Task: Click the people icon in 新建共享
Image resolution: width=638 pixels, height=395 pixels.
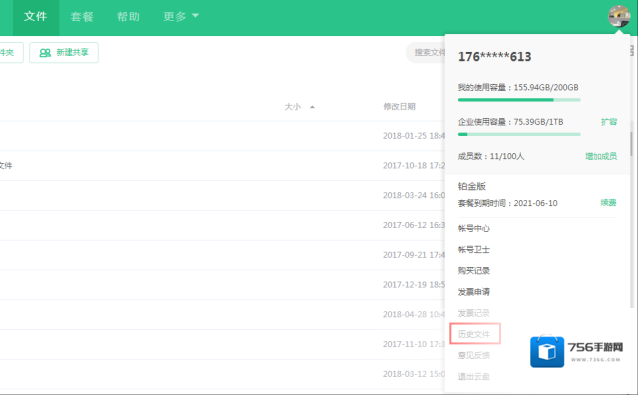Action: [45, 53]
